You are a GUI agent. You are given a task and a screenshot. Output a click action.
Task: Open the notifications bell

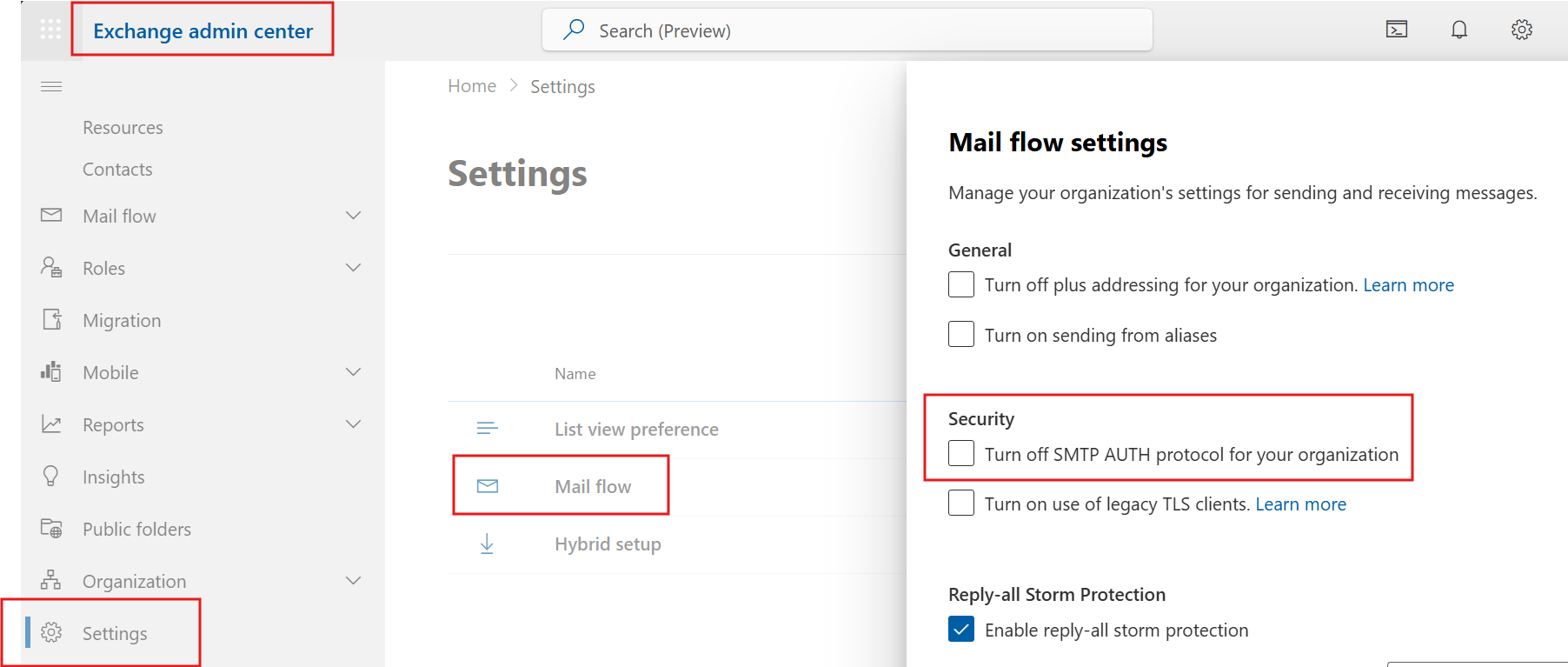1459,30
